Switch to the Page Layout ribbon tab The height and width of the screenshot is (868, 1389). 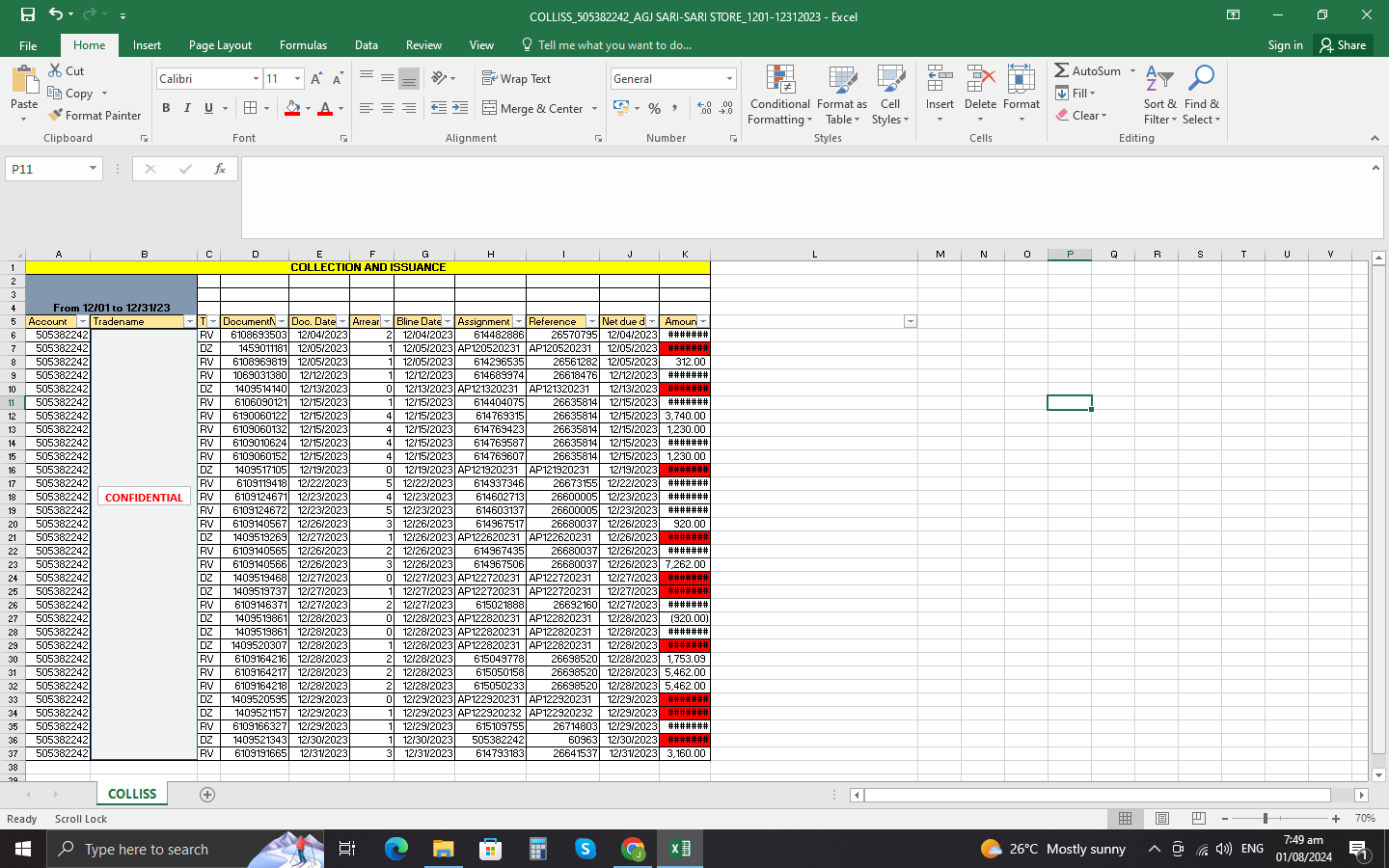coord(220,45)
